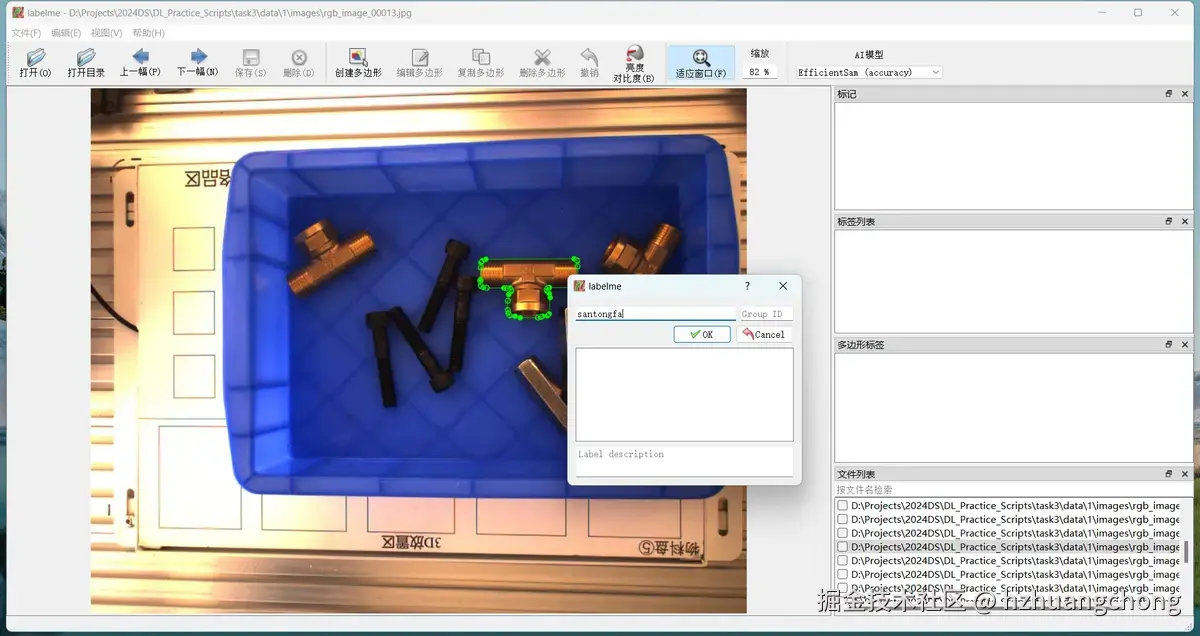Image resolution: width=1200 pixels, height=636 pixels.
Task: Click the Group ID input field
Action: pos(766,314)
